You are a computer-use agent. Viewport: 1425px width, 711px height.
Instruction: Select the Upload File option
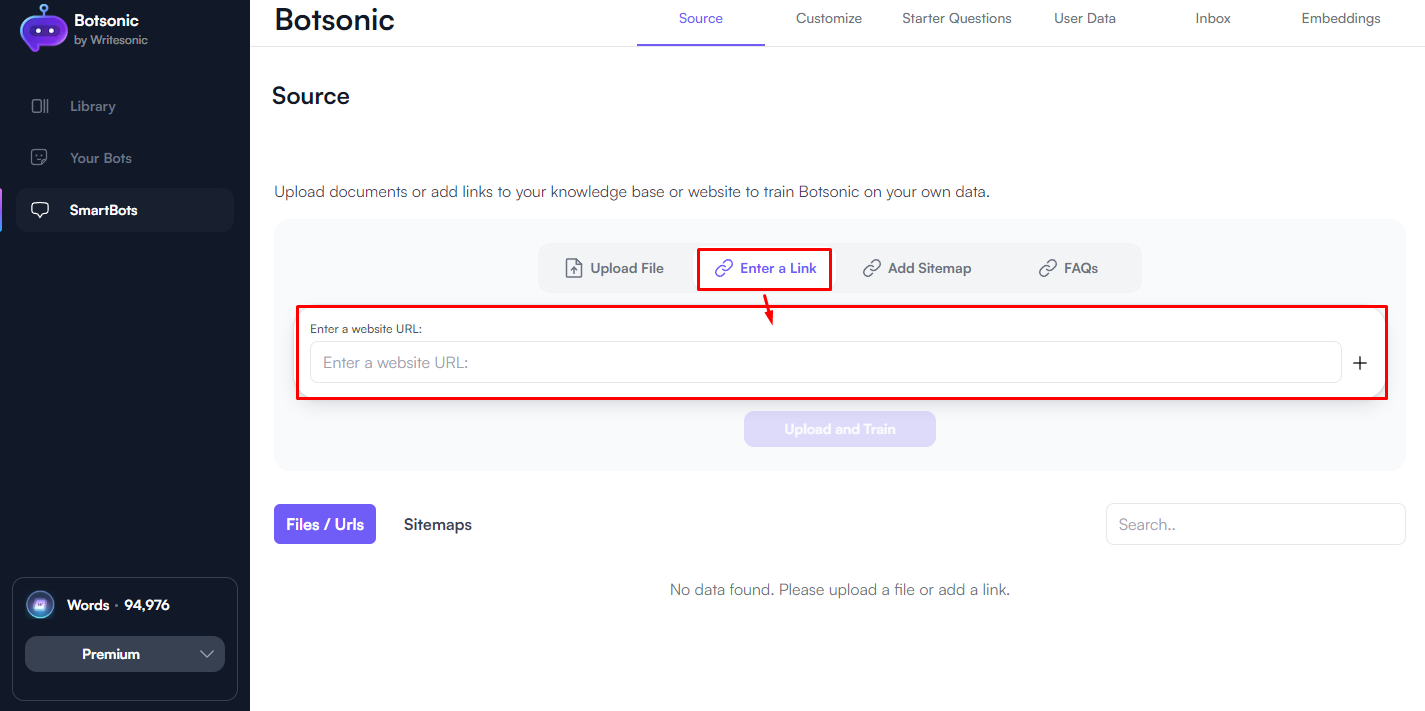(x=615, y=268)
